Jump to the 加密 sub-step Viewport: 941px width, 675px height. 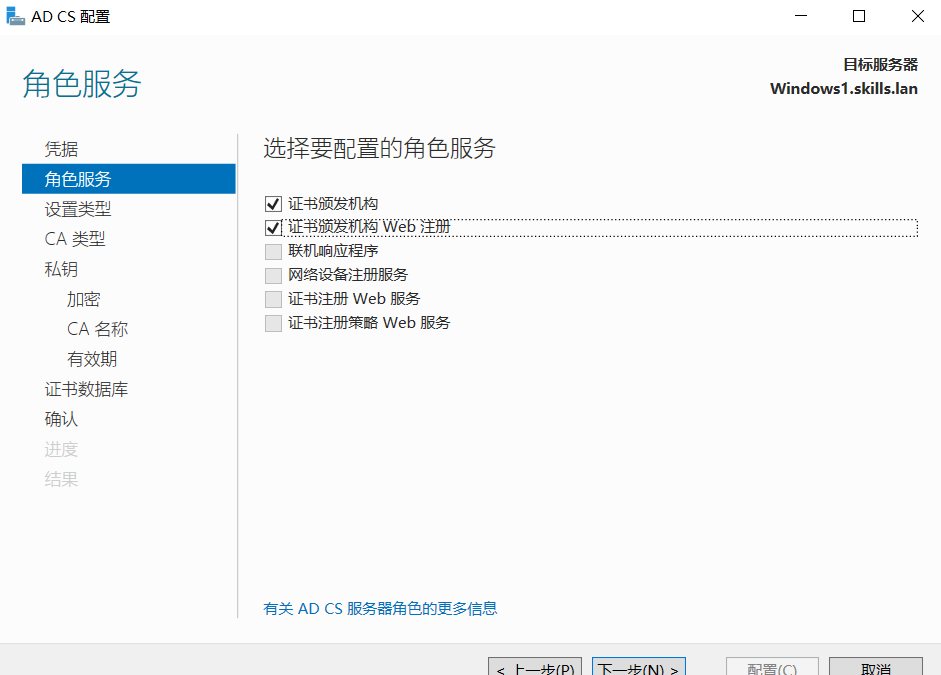click(x=84, y=299)
